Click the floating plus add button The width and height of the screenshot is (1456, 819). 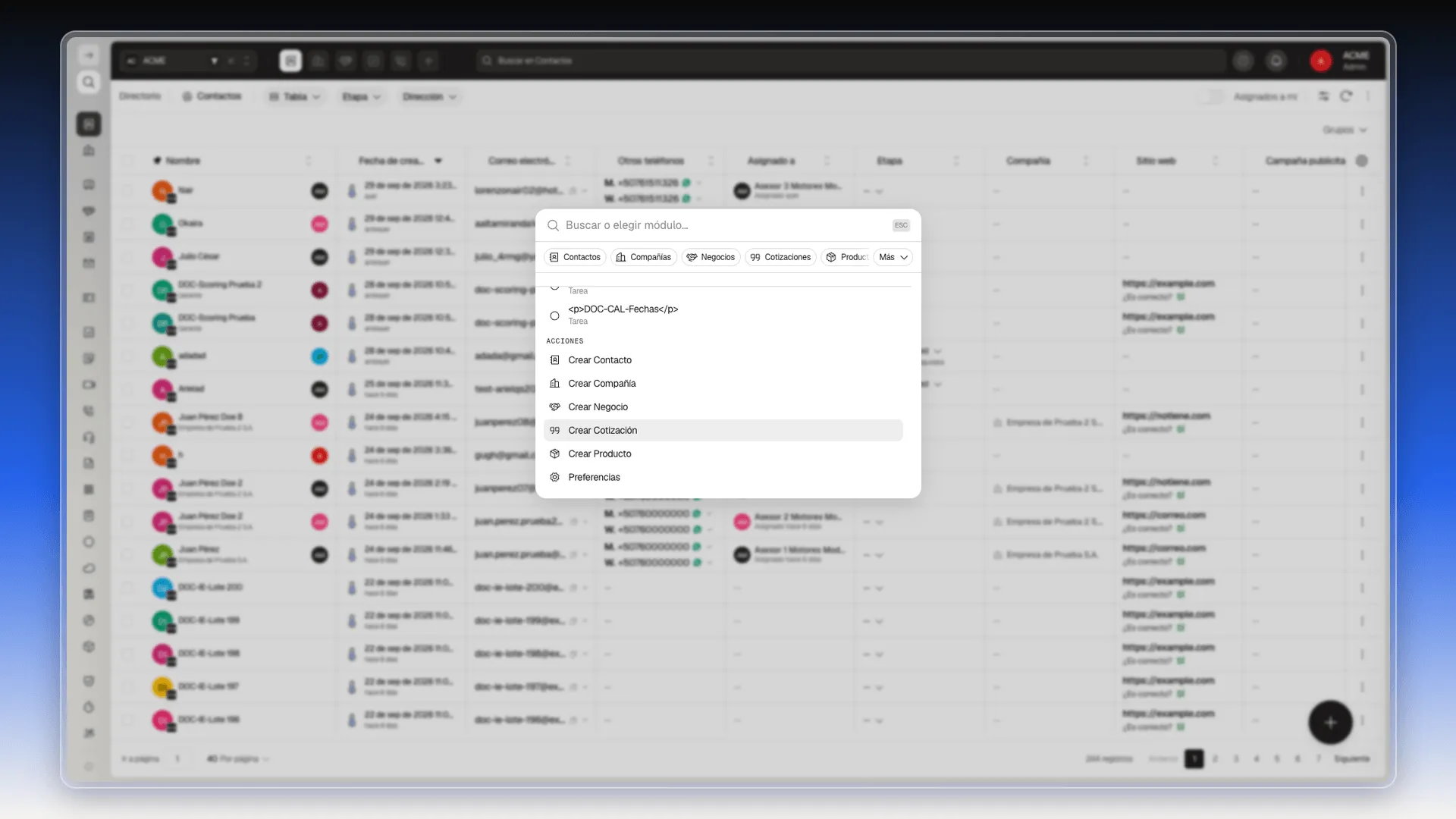[1330, 723]
